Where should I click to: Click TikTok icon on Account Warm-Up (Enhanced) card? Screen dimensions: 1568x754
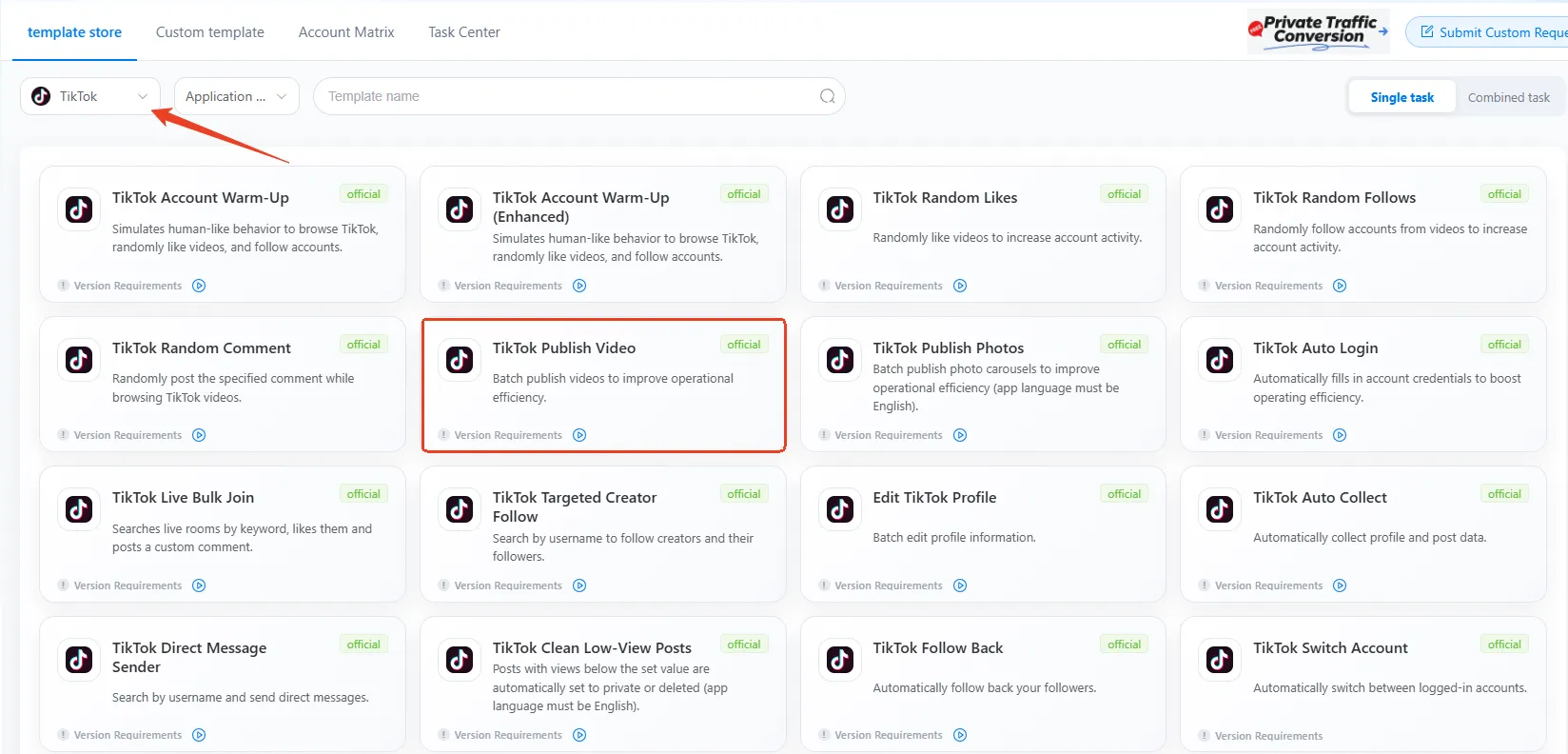(460, 209)
